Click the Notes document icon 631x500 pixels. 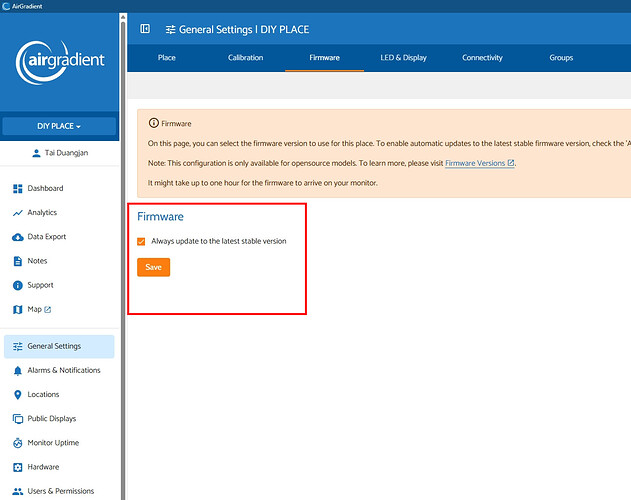click(18, 261)
